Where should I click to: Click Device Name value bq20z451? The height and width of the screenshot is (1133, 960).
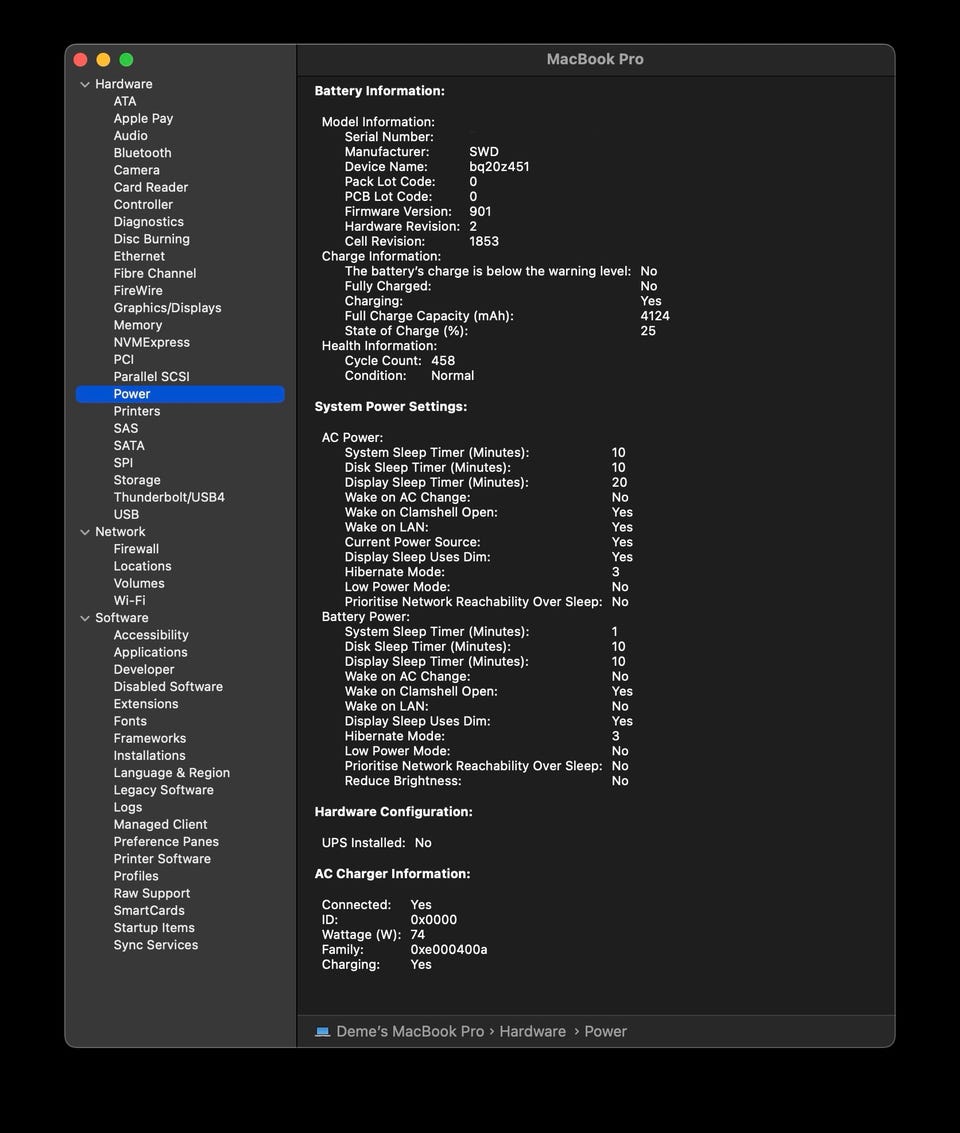click(x=499, y=166)
